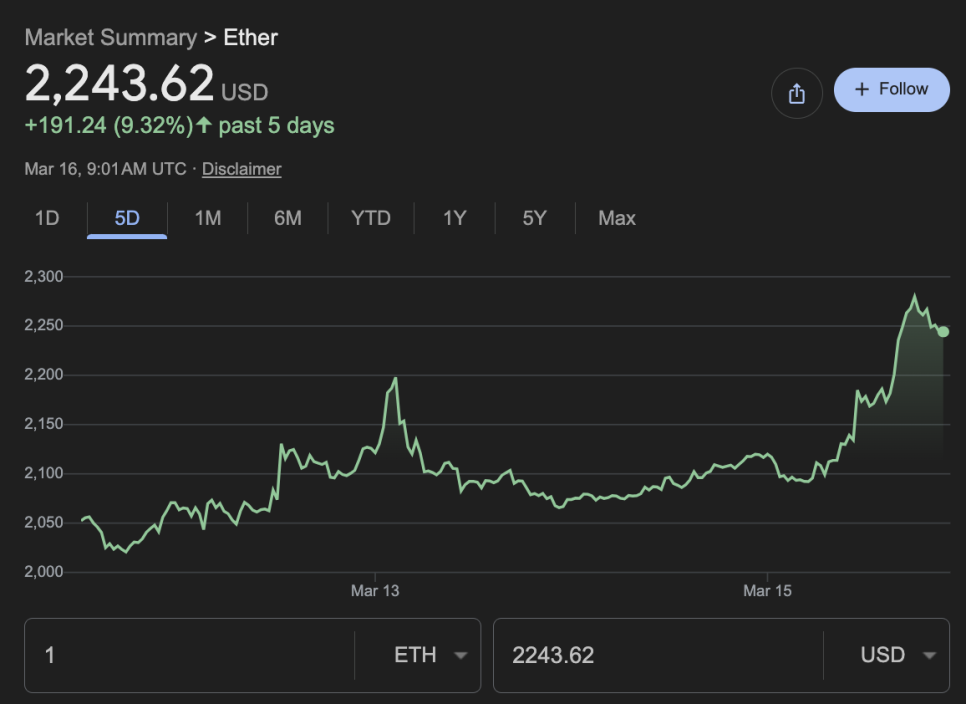The image size is (966, 704).
Task: Show the 1Y price chart
Action: [455, 218]
